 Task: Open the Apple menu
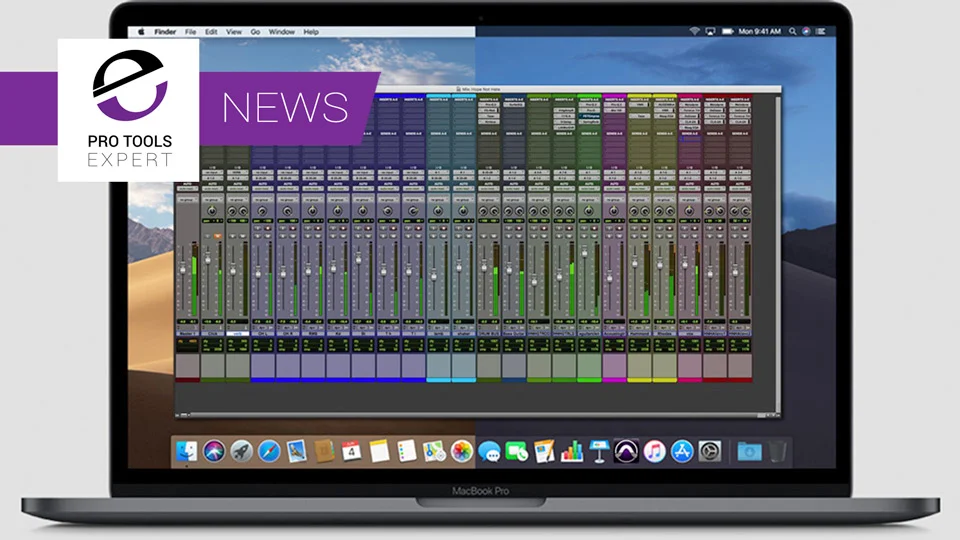141,32
